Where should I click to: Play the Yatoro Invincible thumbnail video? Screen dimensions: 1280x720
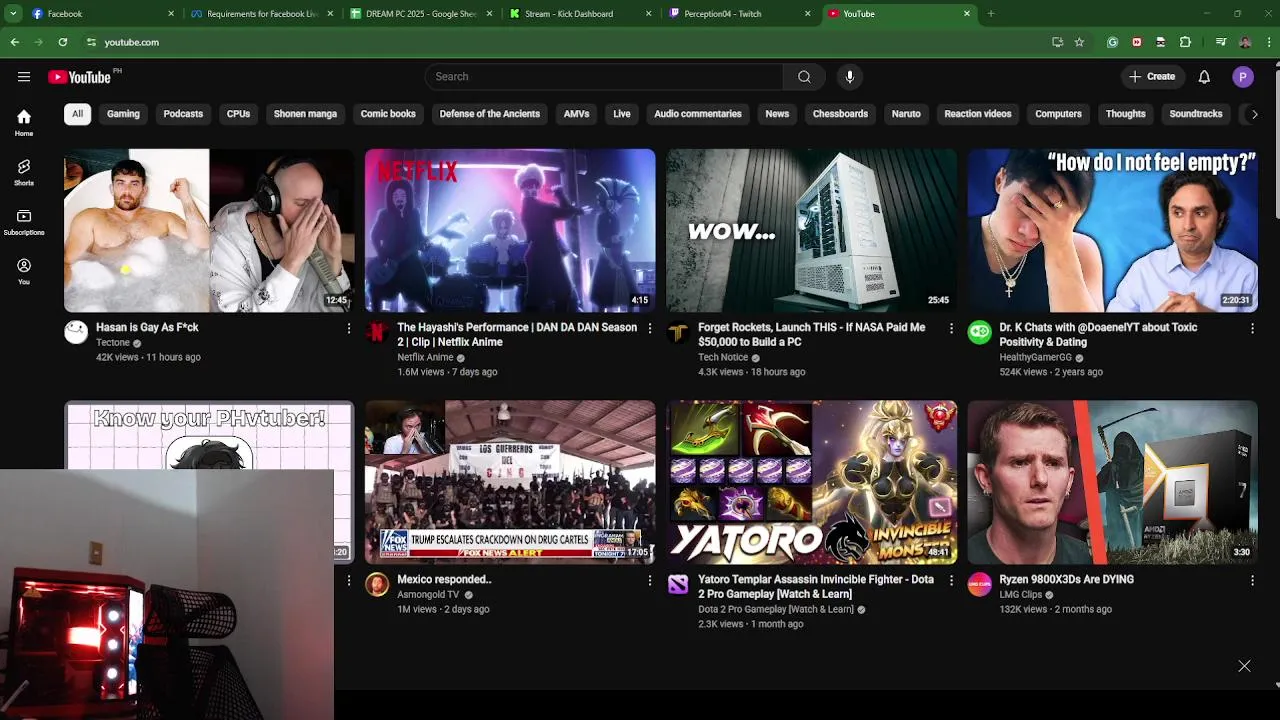click(x=811, y=482)
